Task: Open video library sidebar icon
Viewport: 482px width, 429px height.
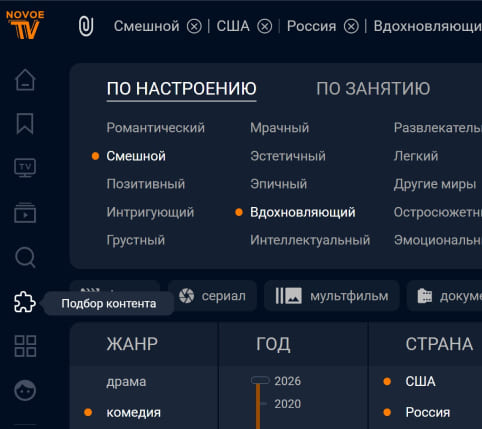Action: click(x=25, y=212)
